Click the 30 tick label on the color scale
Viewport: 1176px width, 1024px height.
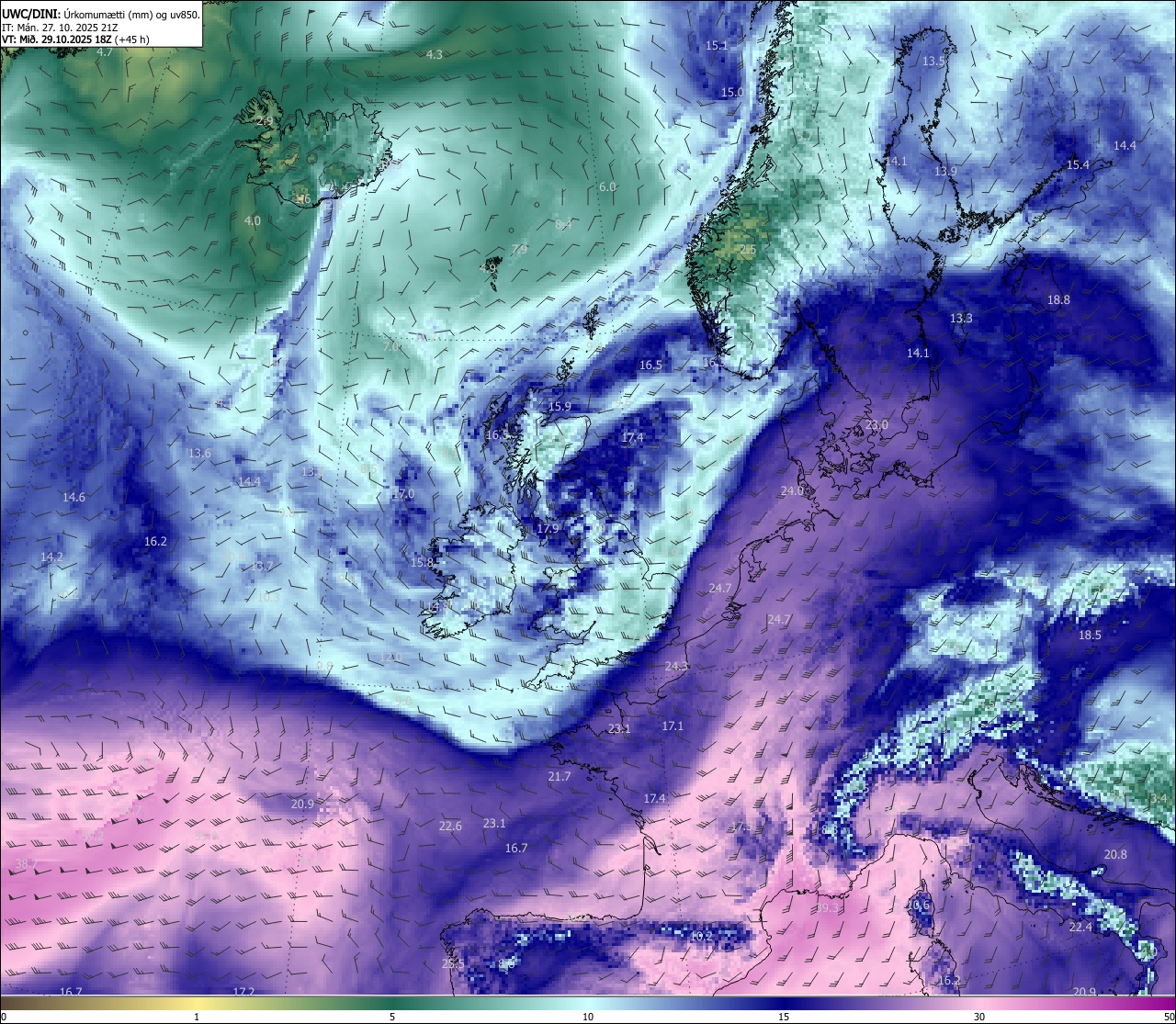coord(979,1017)
